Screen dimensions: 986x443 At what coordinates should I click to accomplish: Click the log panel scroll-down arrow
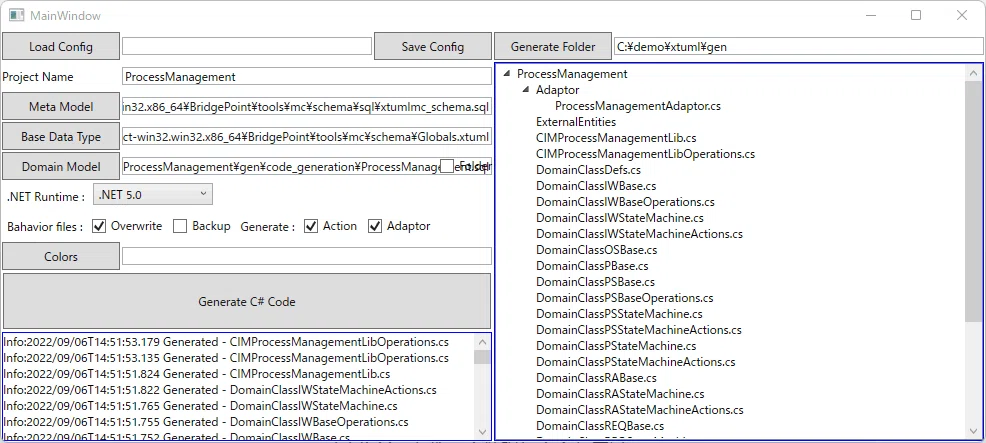click(x=482, y=432)
